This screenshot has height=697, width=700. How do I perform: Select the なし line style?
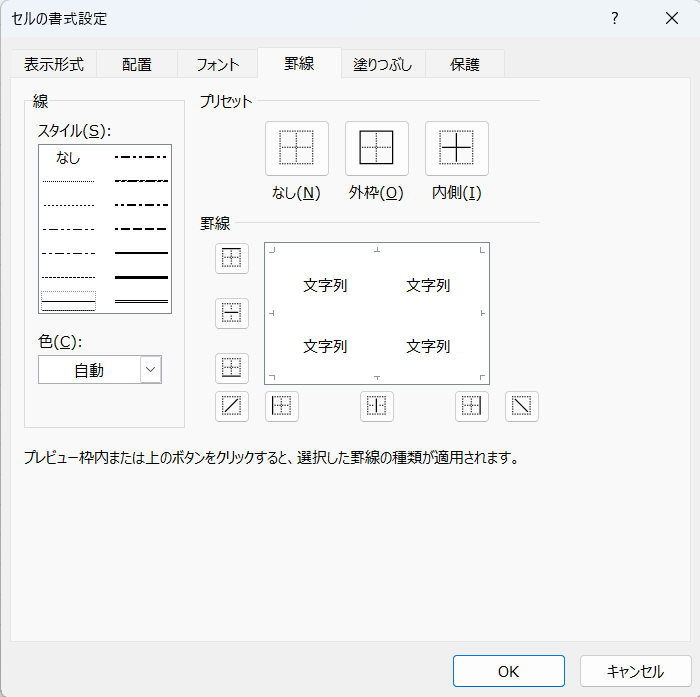pyautogui.click(x=68, y=158)
